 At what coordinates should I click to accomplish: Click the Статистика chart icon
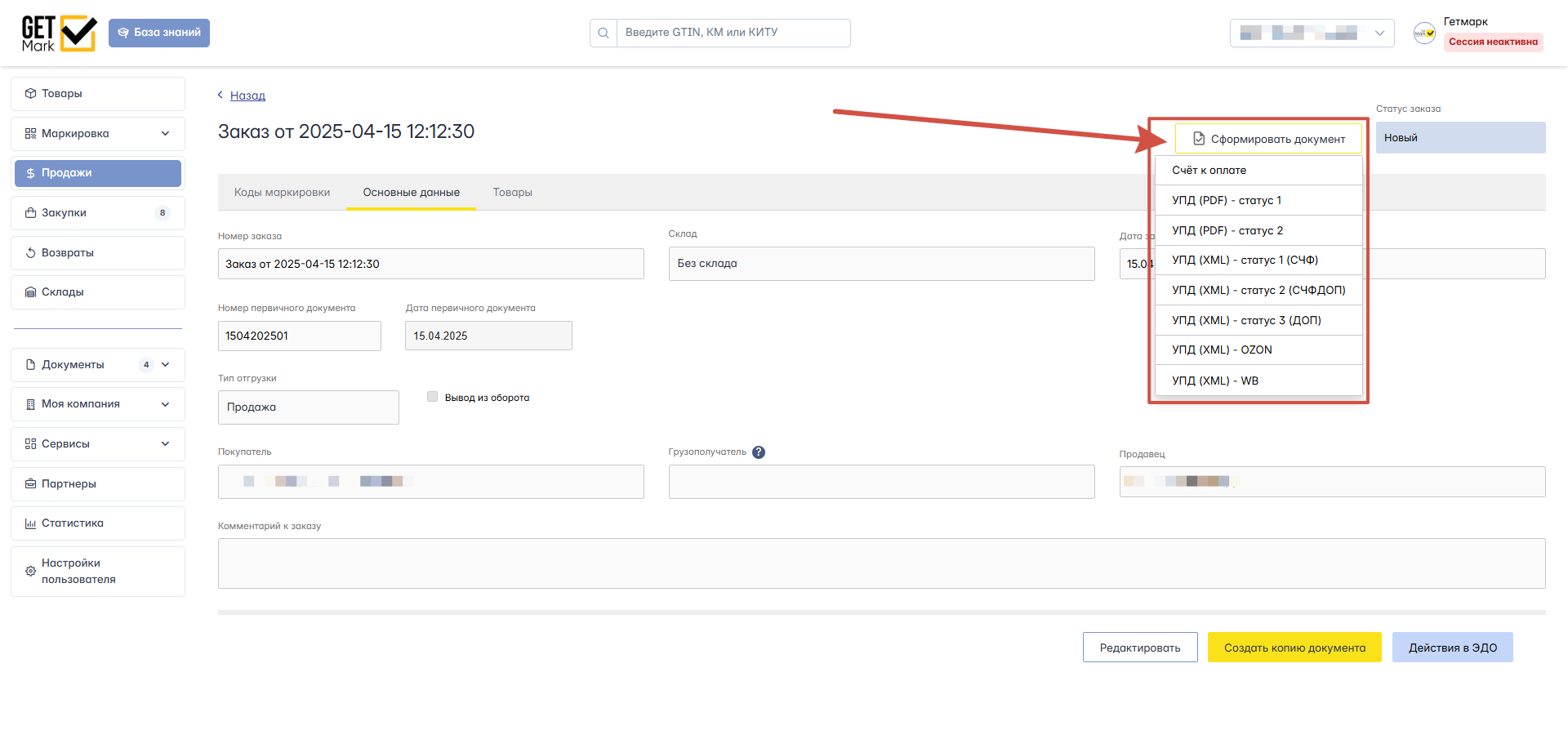point(31,523)
